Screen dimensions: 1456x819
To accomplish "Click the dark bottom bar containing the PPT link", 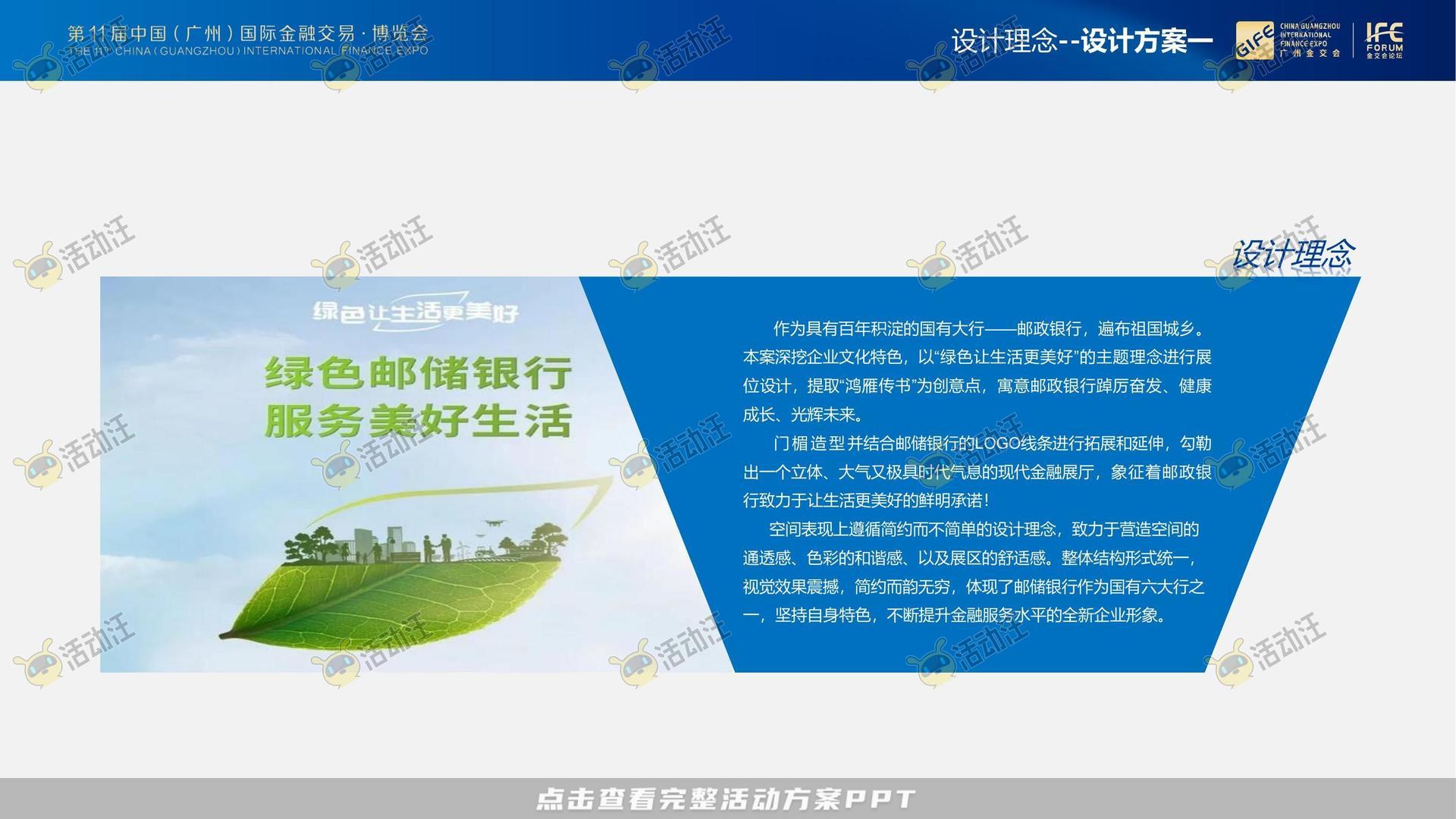I will [x=726, y=798].
